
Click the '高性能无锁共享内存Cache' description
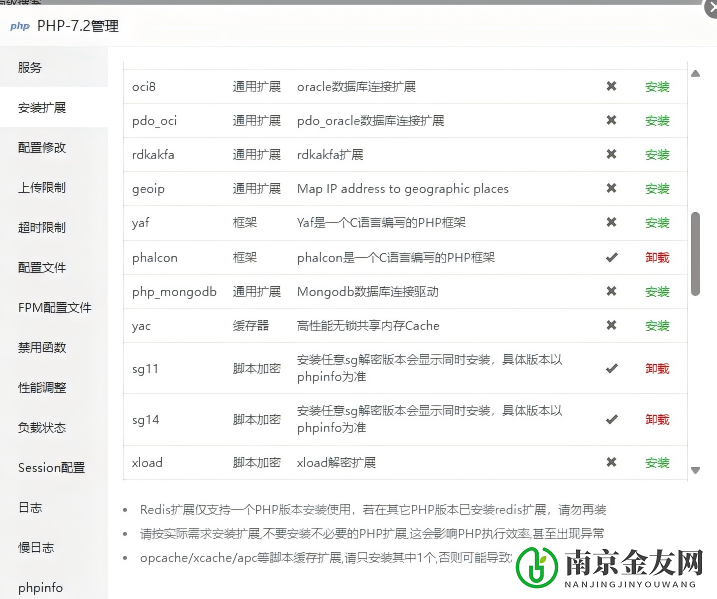point(368,326)
